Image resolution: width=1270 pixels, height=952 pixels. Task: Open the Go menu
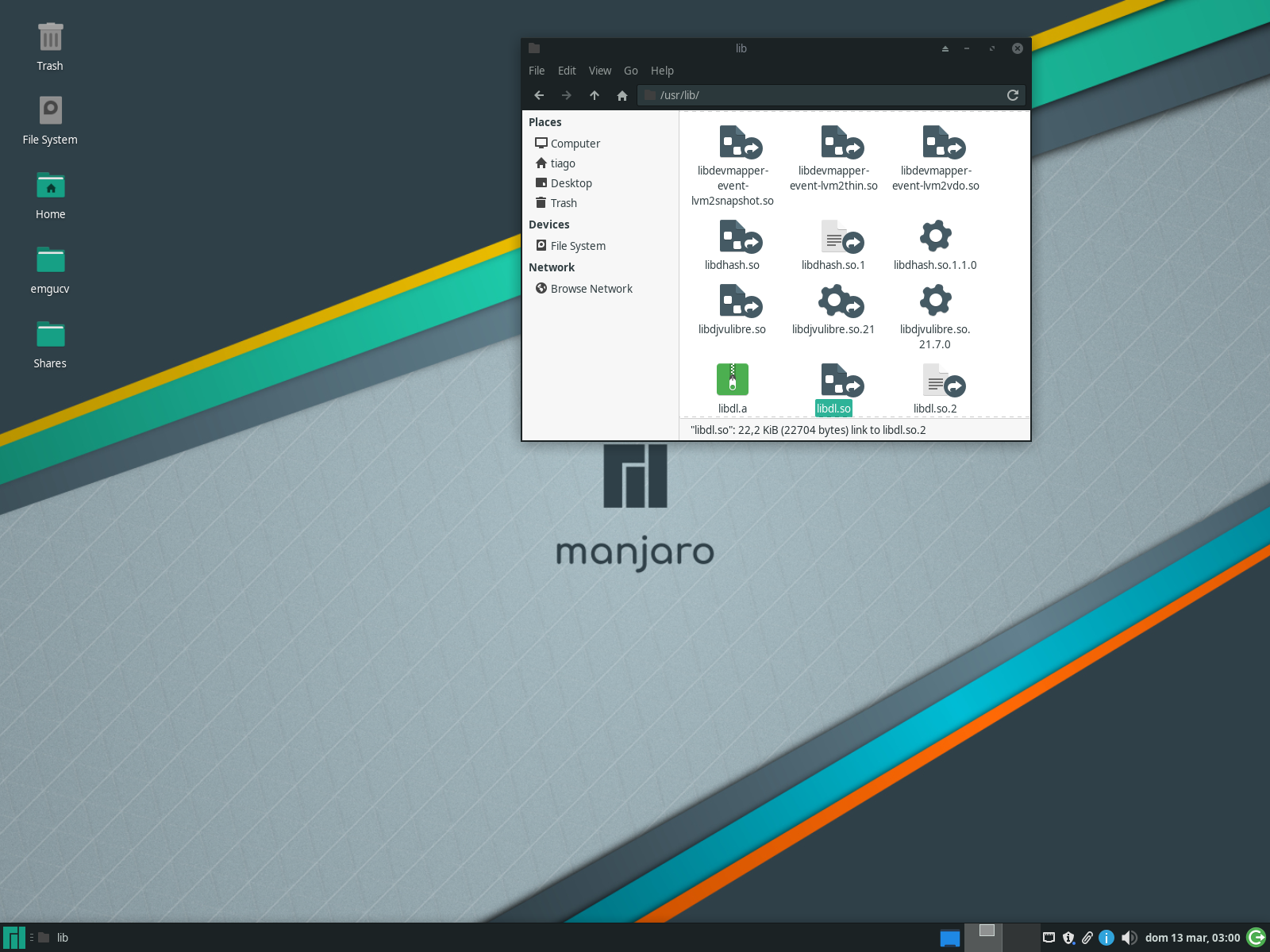pos(631,71)
